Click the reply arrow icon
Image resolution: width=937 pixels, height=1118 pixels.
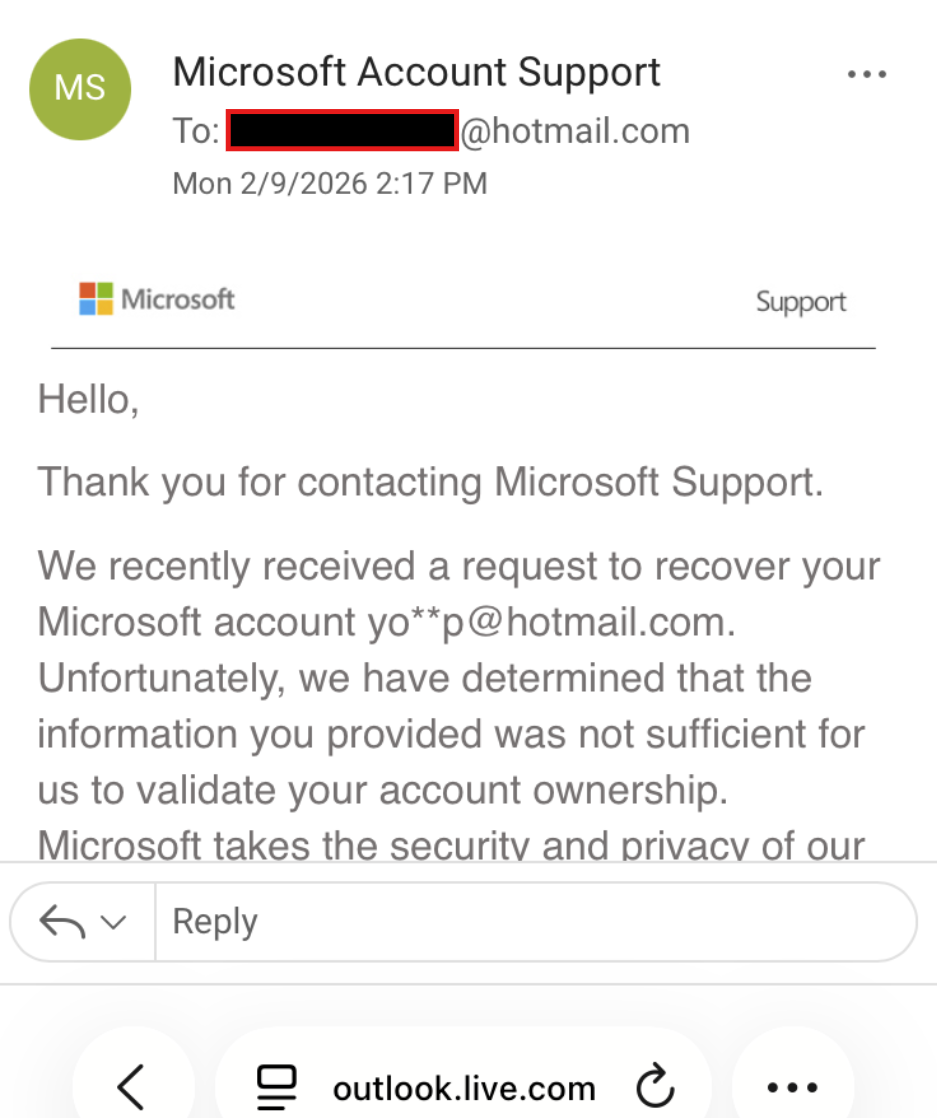click(x=62, y=921)
